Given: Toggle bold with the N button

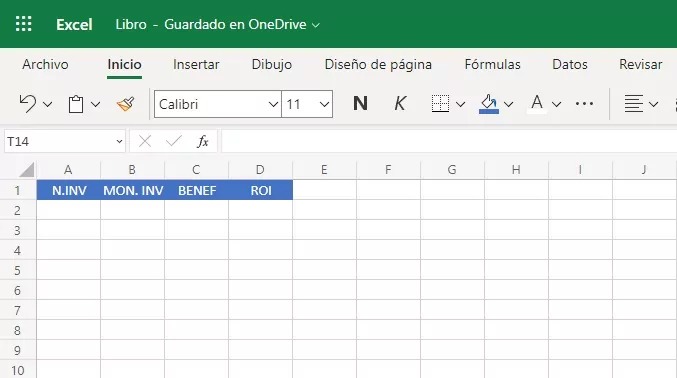Looking at the screenshot, I should [360, 104].
